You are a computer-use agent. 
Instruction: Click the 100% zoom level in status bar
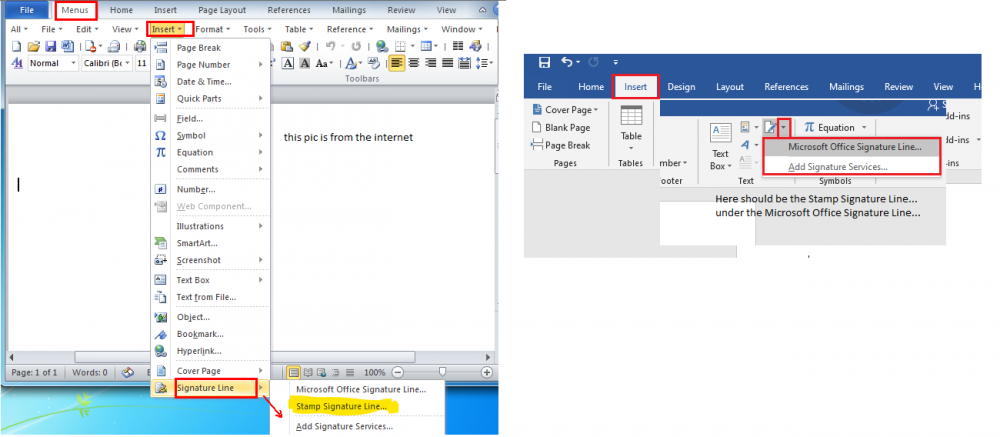click(x=374, y=372)
